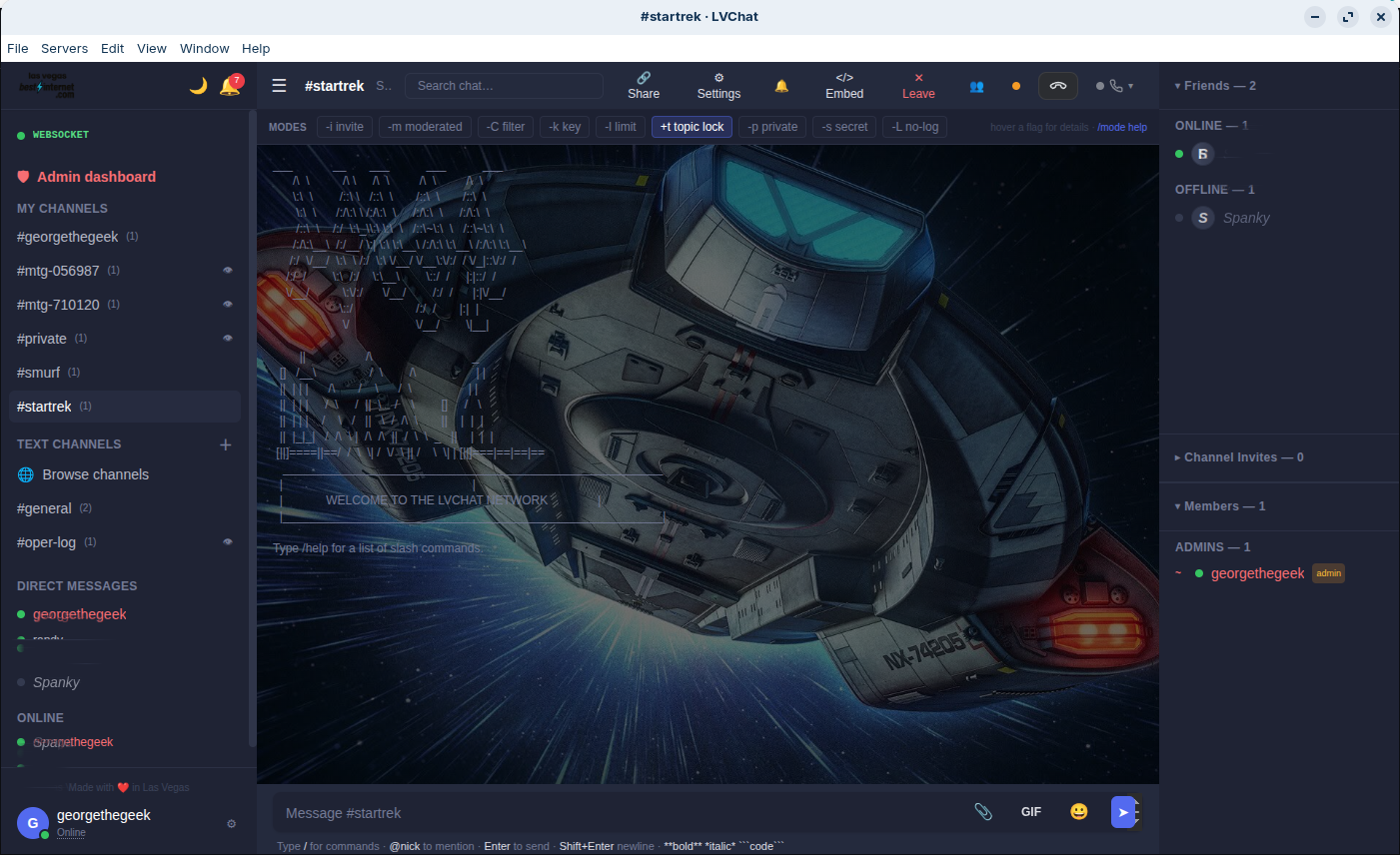Image resolution: width=1400 pixels, height=855 pixels.
Task: Toggle eye icon for #mtg-710120
Action: (x=228, y=305)
